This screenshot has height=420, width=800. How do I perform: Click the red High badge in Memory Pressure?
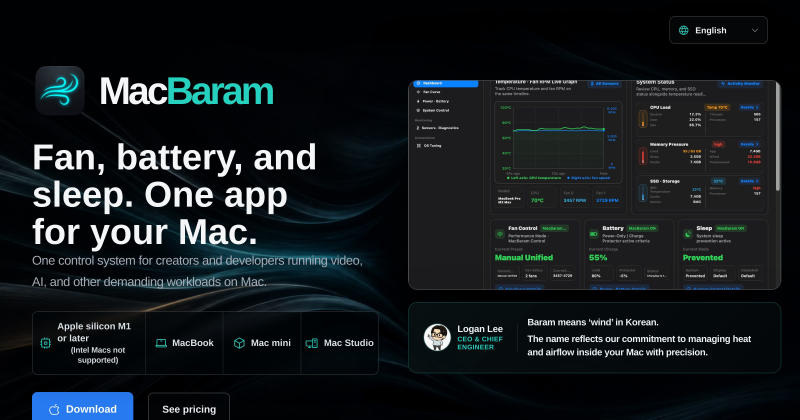(x=718, y=144)
